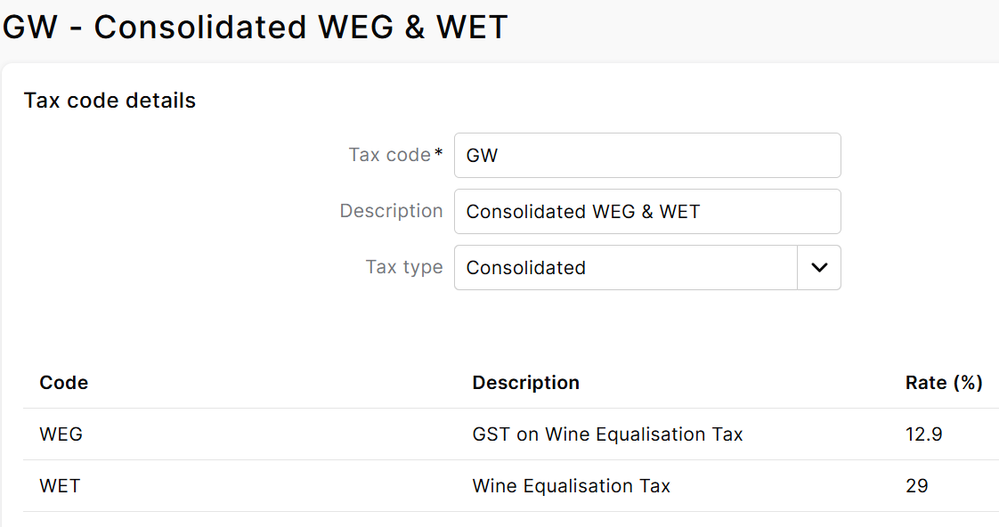Click GST on Wine Equalisation Tax description

click(x=607, y=435)
